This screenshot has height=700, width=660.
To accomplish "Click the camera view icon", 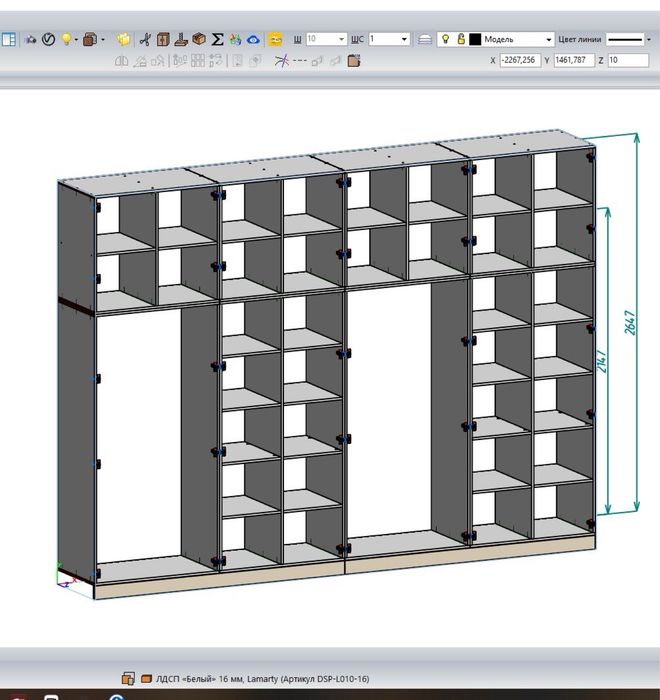I will [x=30, y=40].
